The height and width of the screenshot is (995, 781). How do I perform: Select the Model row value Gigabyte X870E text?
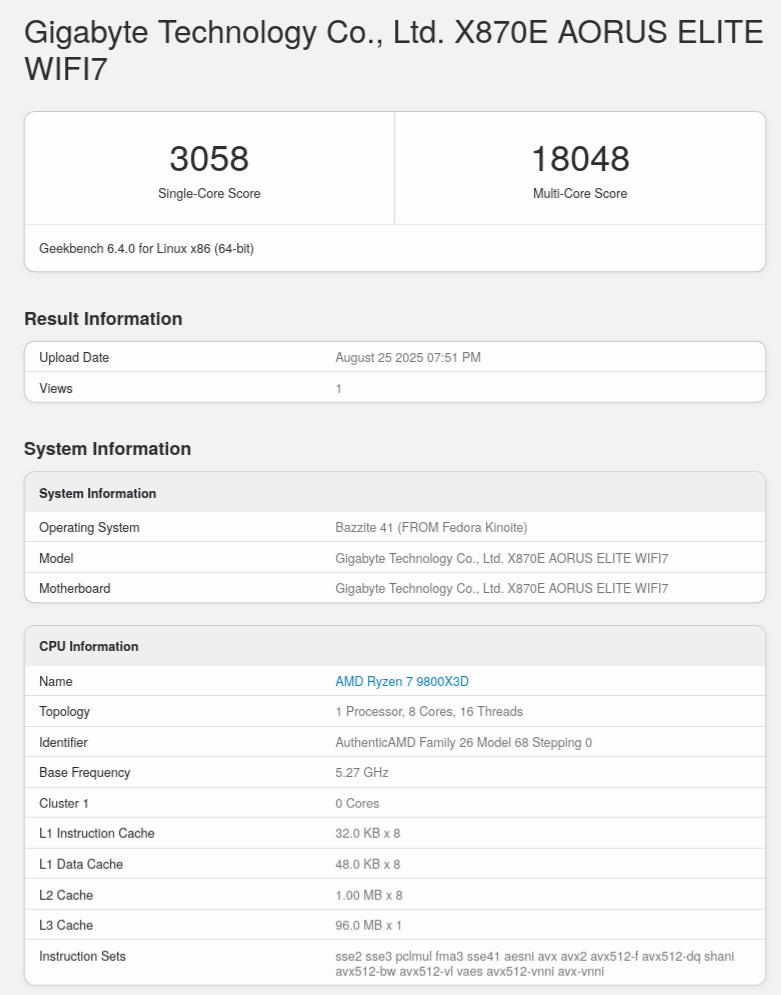pos(501,558)
